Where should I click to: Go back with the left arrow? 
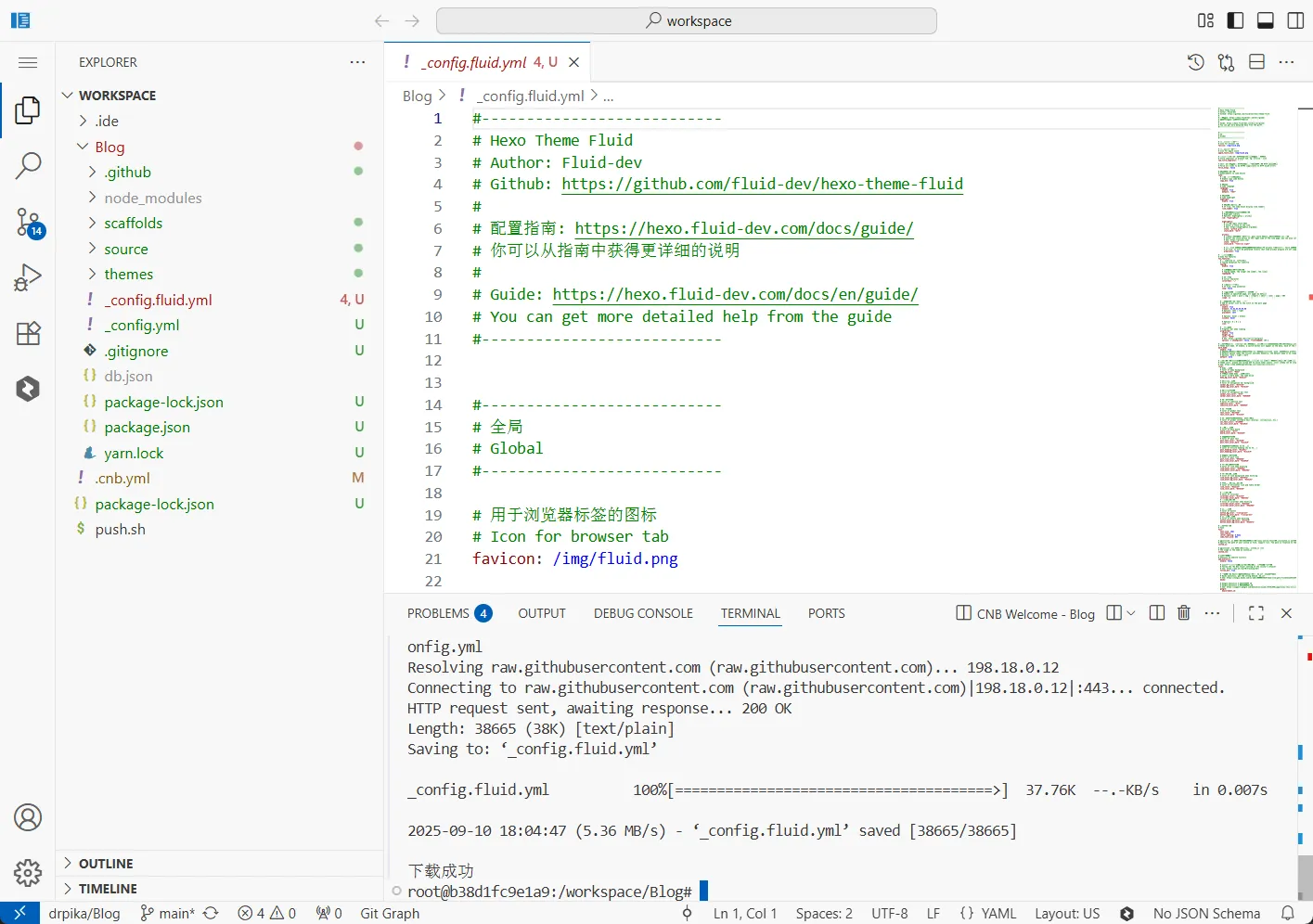tap(381, 20)
